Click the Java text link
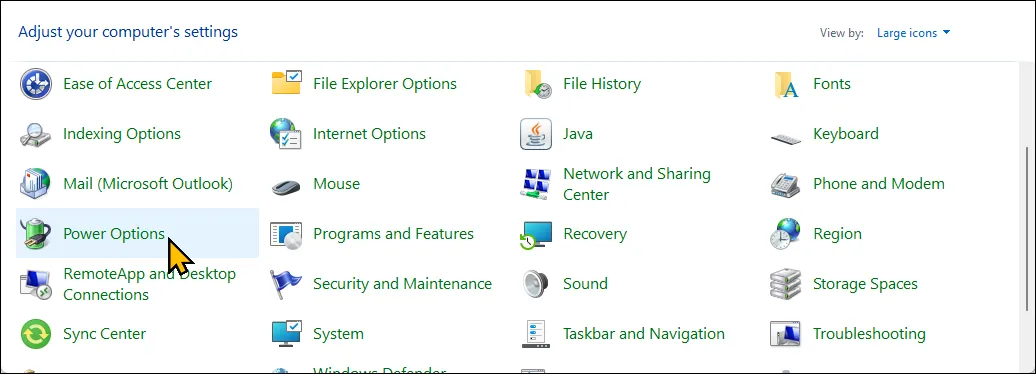Screen dimensions: 1036x374 tap(577, 134)
